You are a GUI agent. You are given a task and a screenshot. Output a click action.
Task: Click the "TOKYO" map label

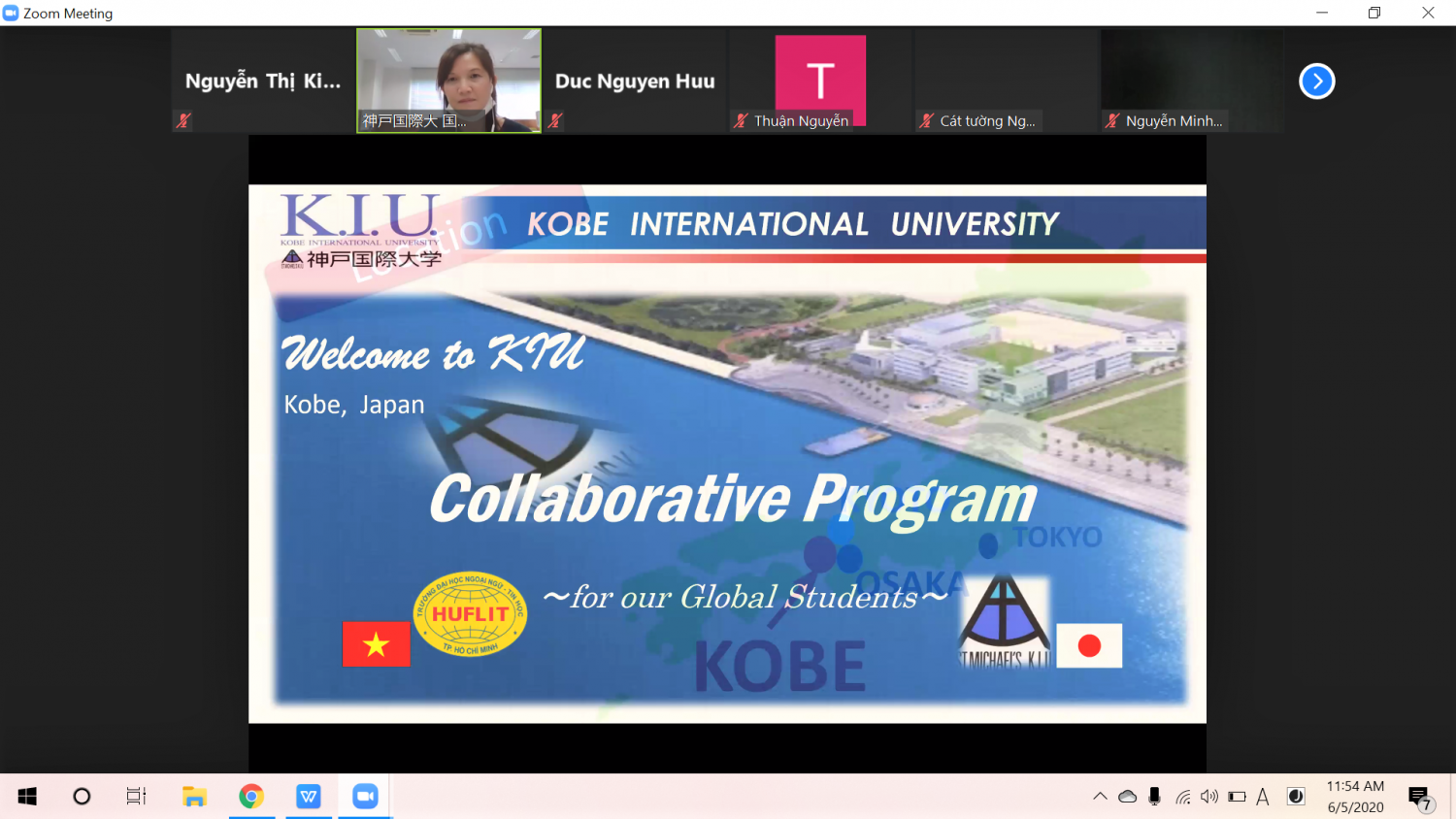pos(1058,537)
